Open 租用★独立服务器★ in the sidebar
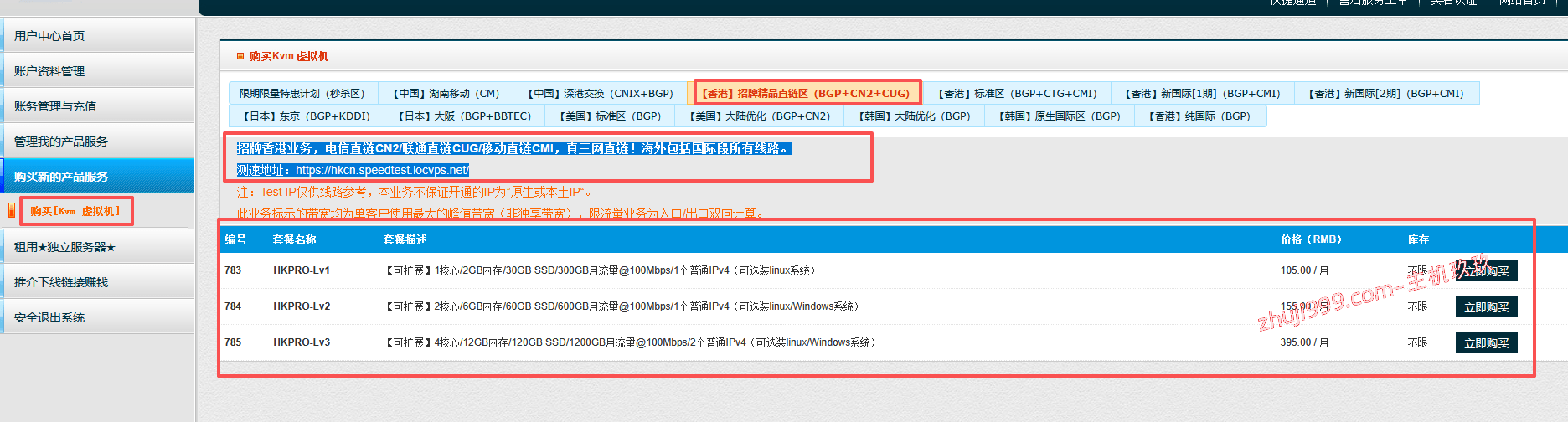 pos(64,247)
